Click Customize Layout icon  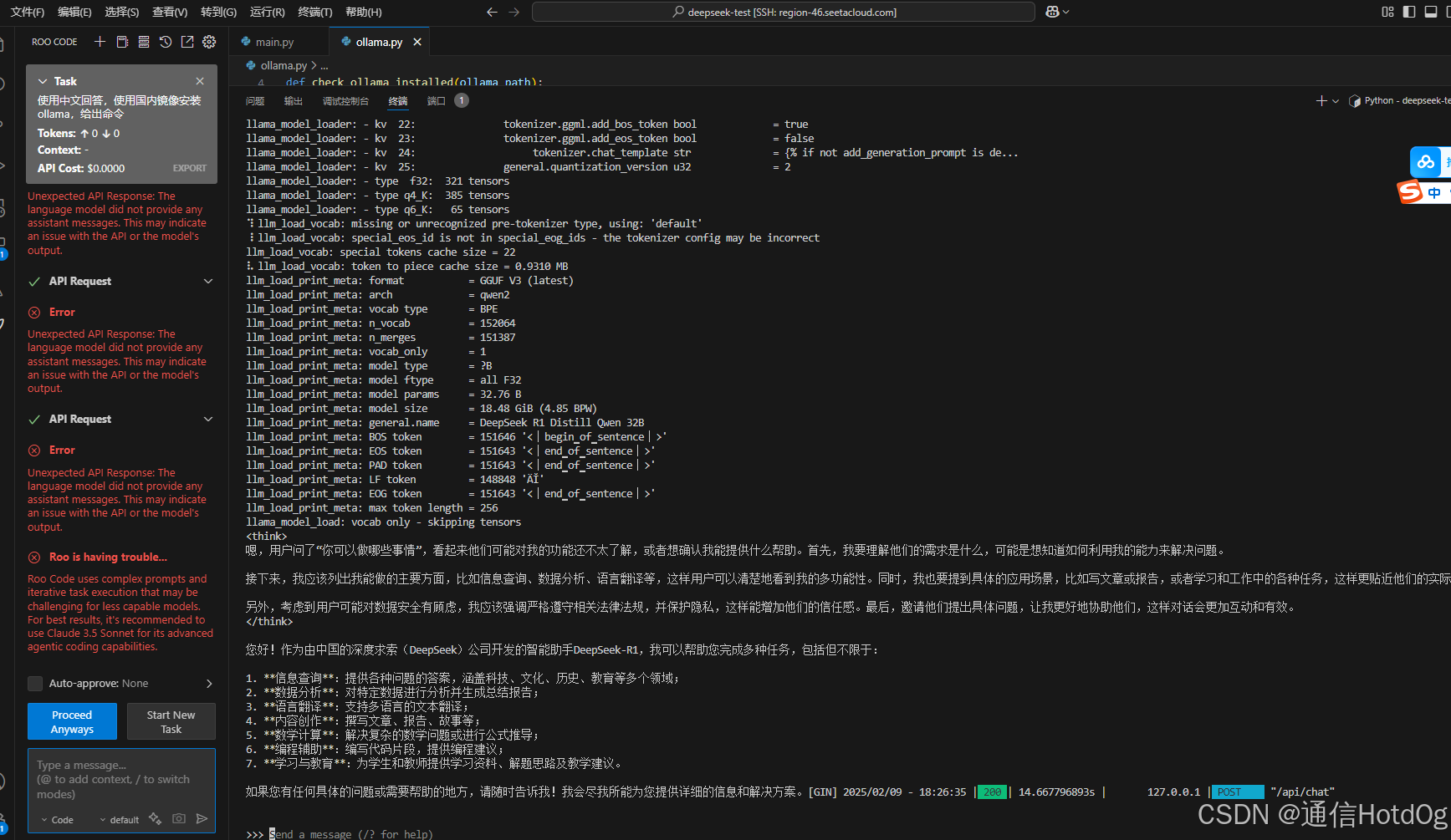pyautogui.click(x=1388, y=12)
